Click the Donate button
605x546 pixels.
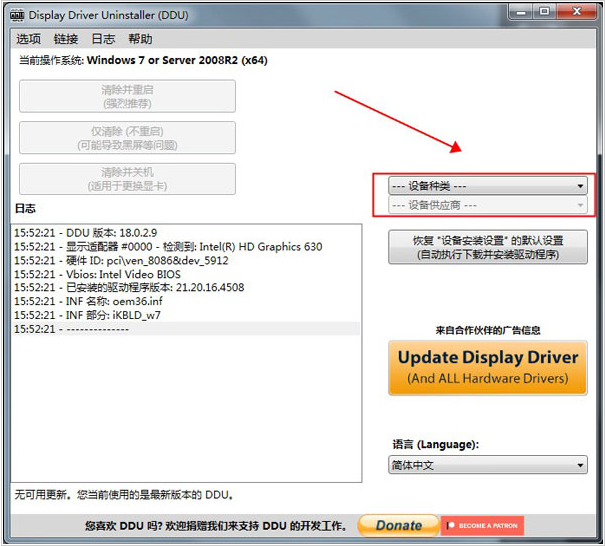pyautogui.click(x=399, y=526)
